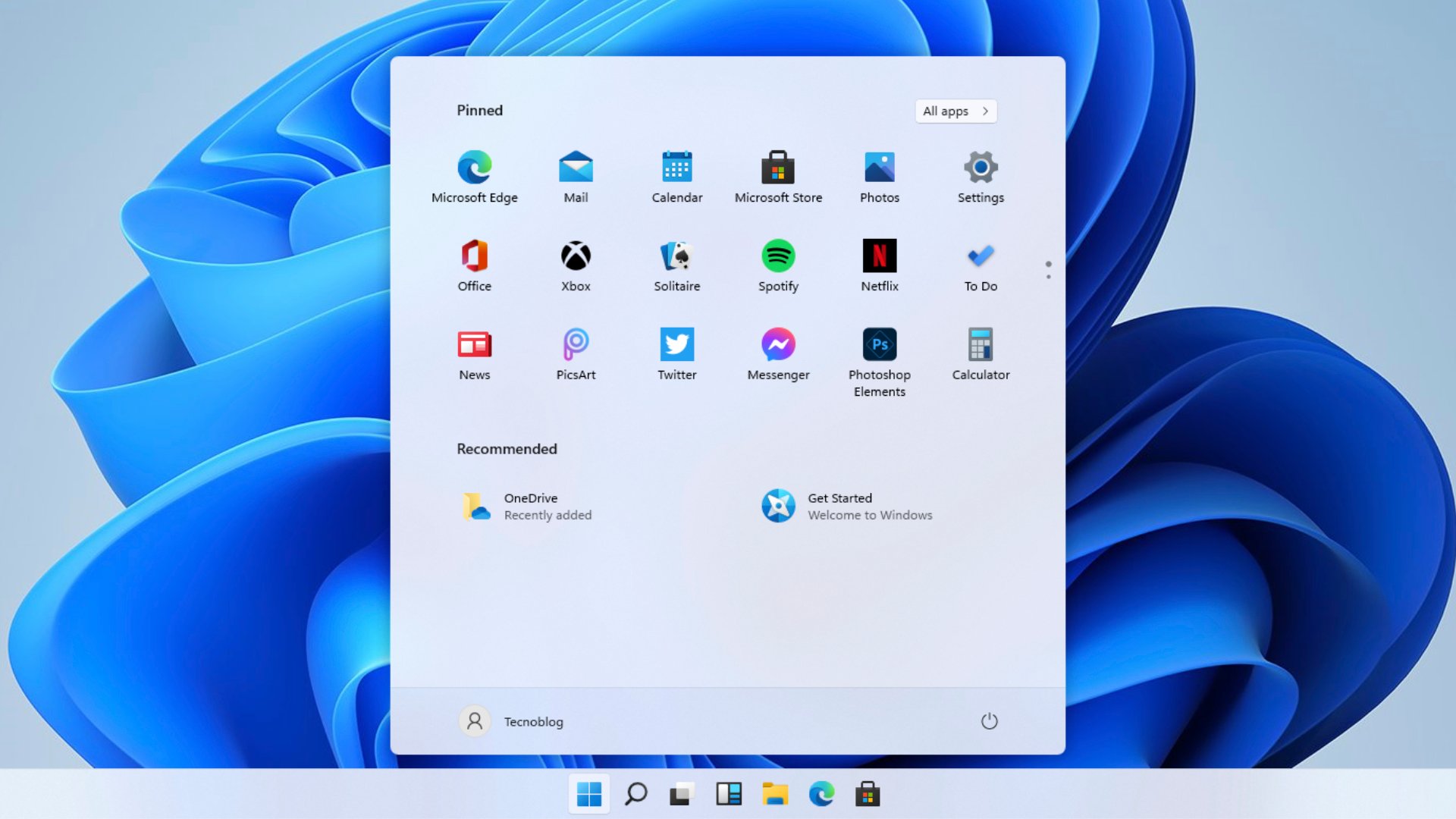Toggle taskbar Task View button
The image size is (1456, 819).
click(681, 794)
